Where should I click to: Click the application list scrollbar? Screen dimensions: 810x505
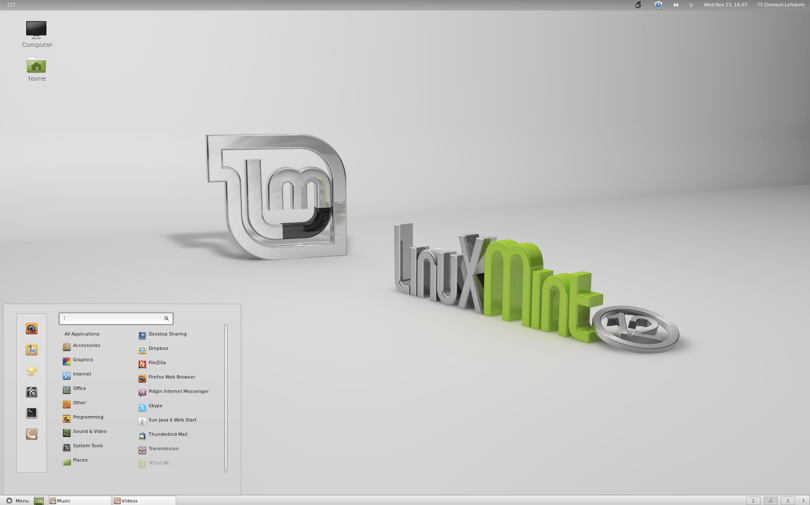[x=226, y=398]
